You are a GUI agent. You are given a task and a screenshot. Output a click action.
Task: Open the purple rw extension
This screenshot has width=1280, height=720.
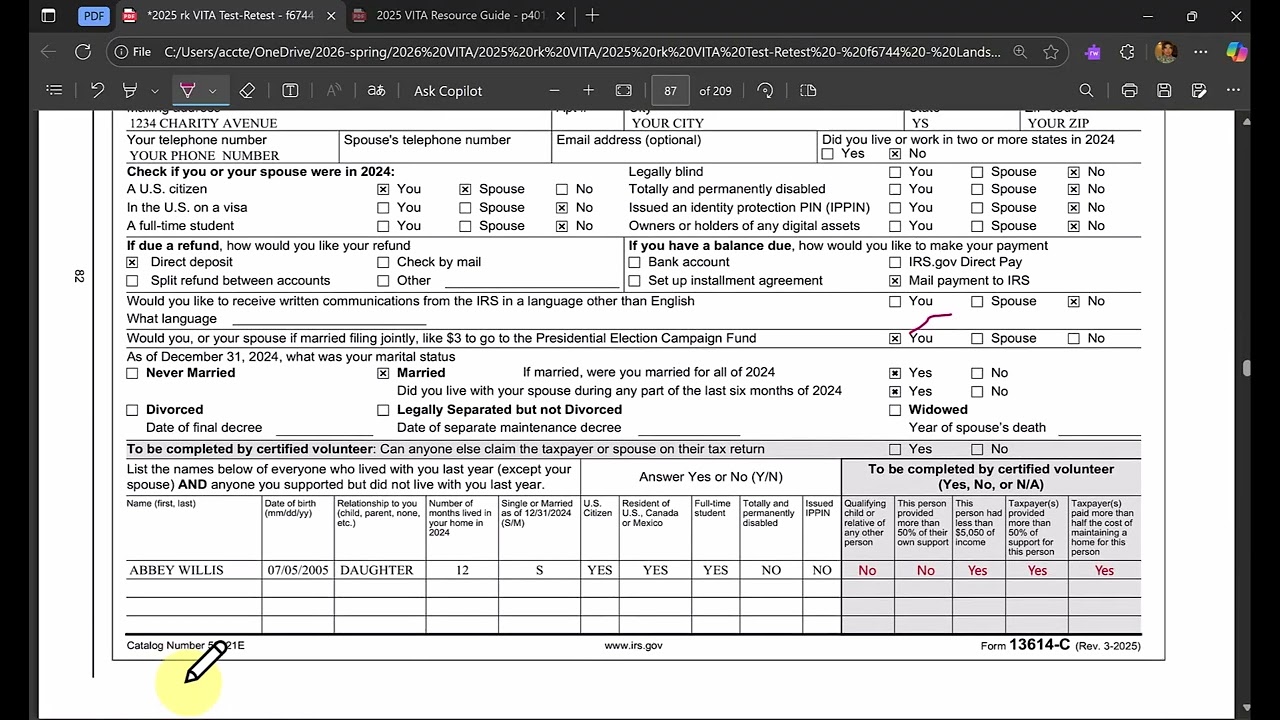point(1093,52)
